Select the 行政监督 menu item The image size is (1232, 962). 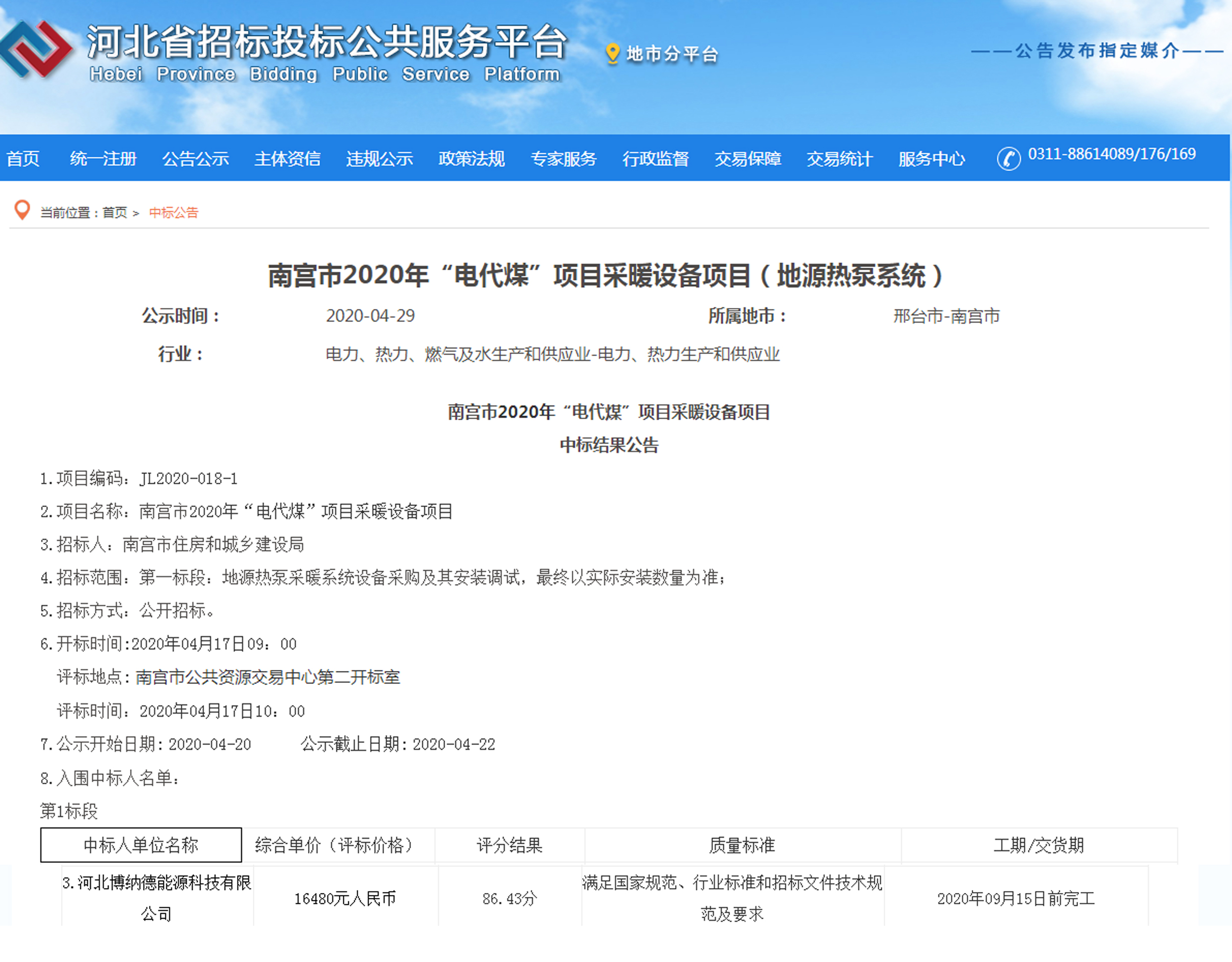655,158
